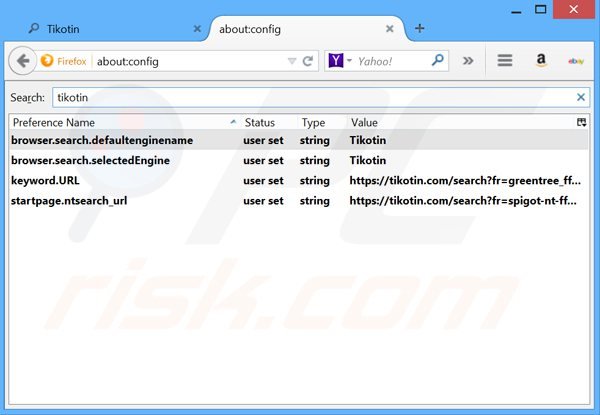Go back with the back arrow button

(x=23, y=61)
